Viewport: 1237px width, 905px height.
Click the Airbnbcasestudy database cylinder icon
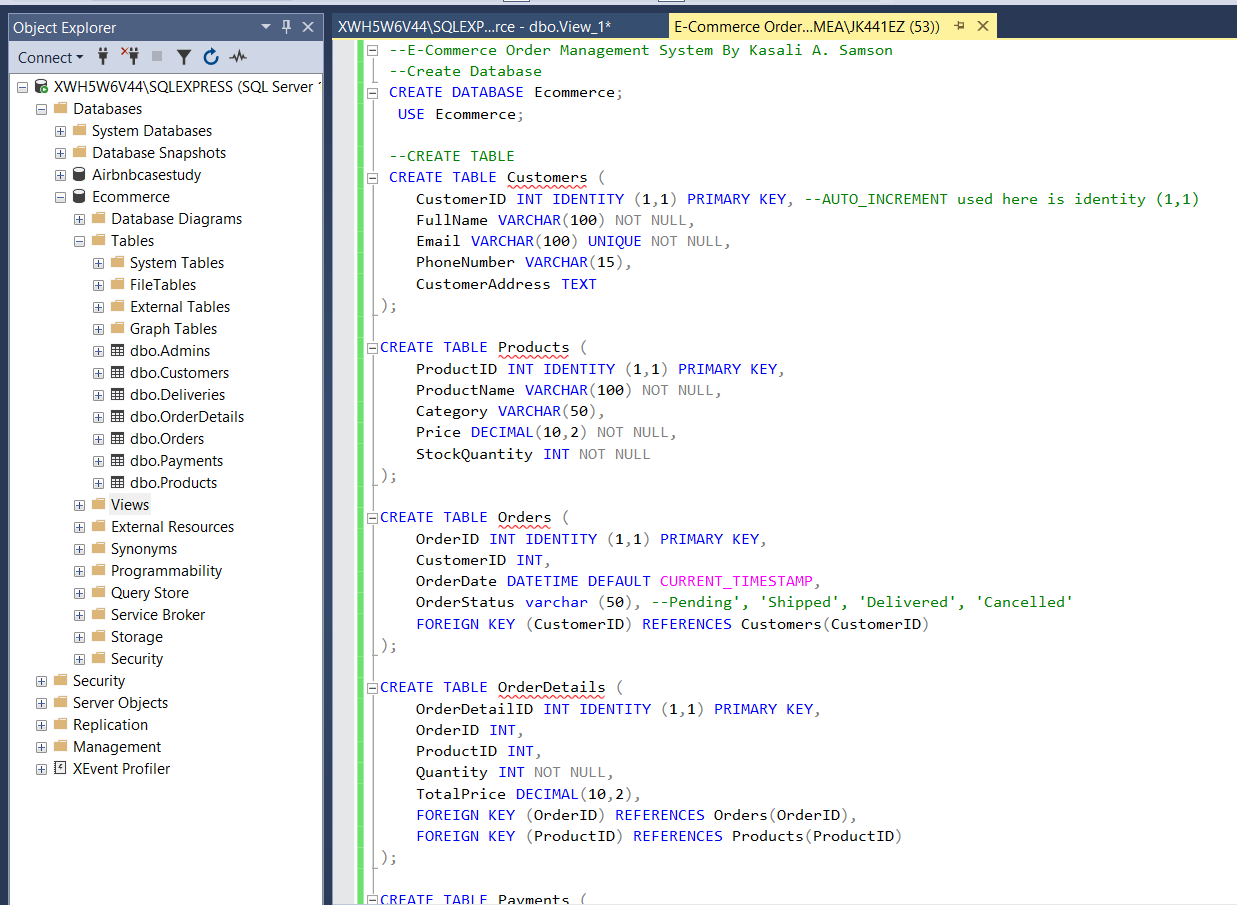tap(79, 175)
